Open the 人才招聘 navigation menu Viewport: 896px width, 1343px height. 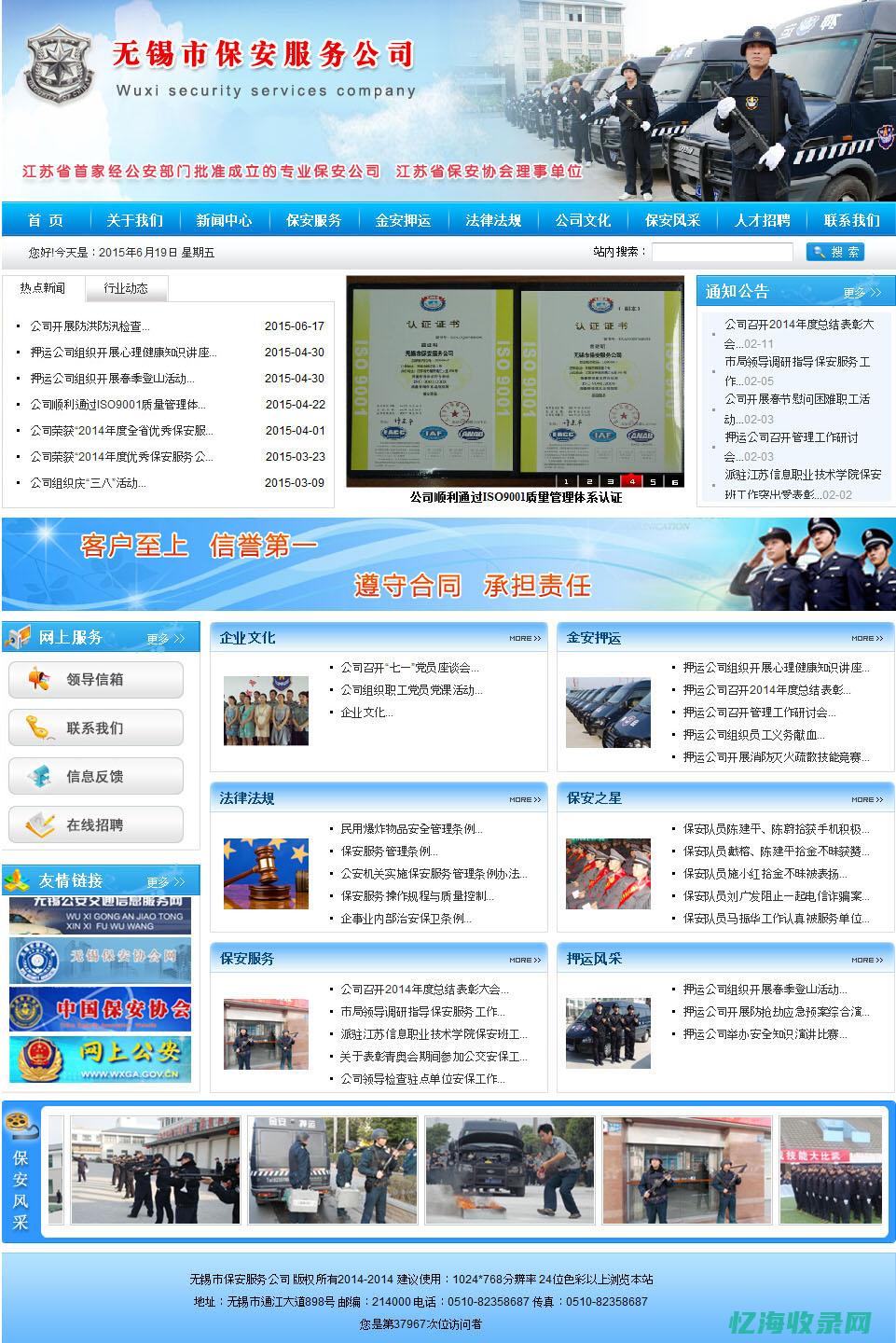pos(763,221)
